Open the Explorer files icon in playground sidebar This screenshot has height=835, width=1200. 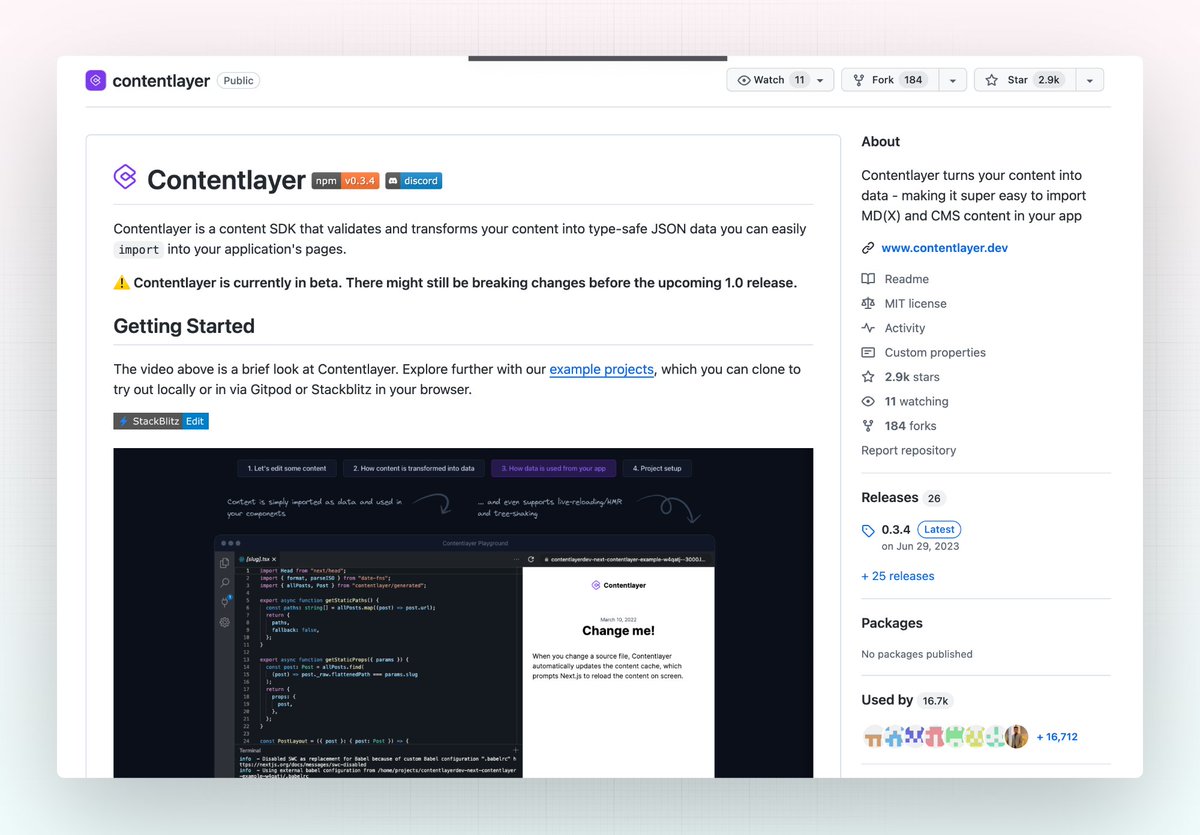[225, 563]
